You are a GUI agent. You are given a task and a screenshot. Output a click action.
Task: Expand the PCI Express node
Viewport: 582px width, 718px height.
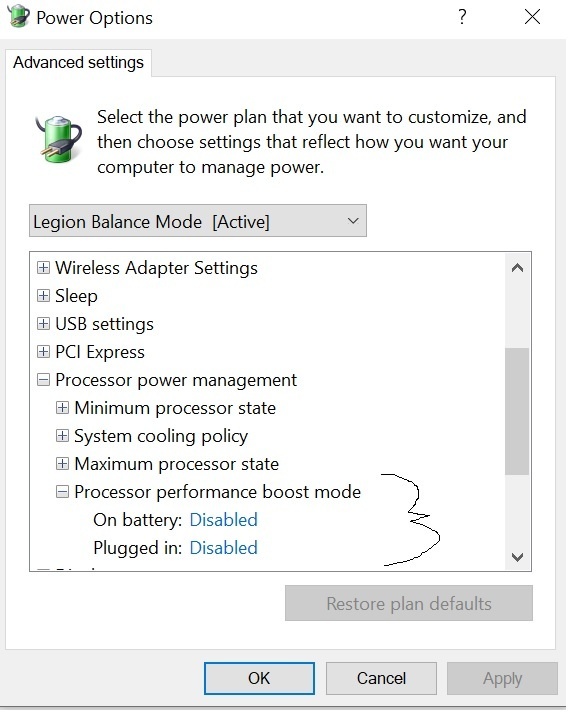[43, 352]
